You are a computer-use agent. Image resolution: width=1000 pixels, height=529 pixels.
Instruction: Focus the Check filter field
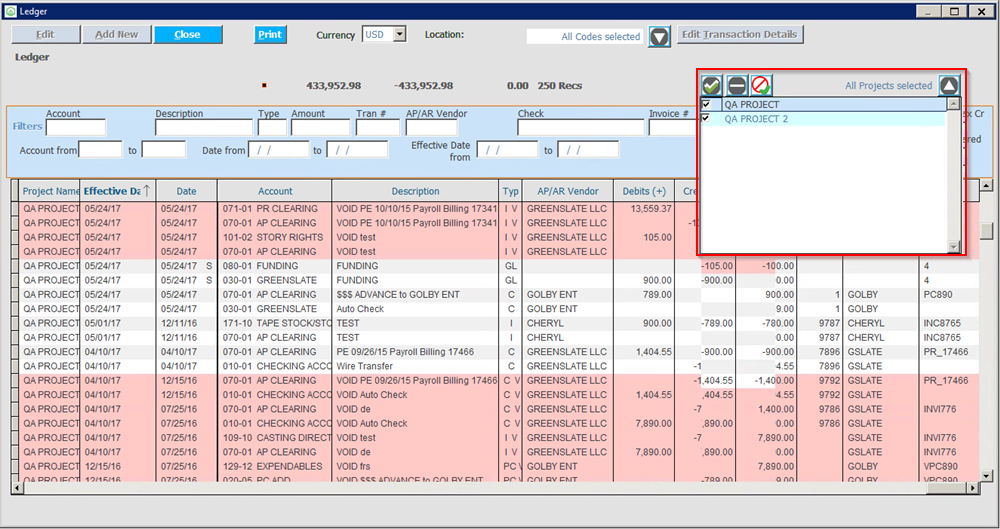tap(580, 127)
